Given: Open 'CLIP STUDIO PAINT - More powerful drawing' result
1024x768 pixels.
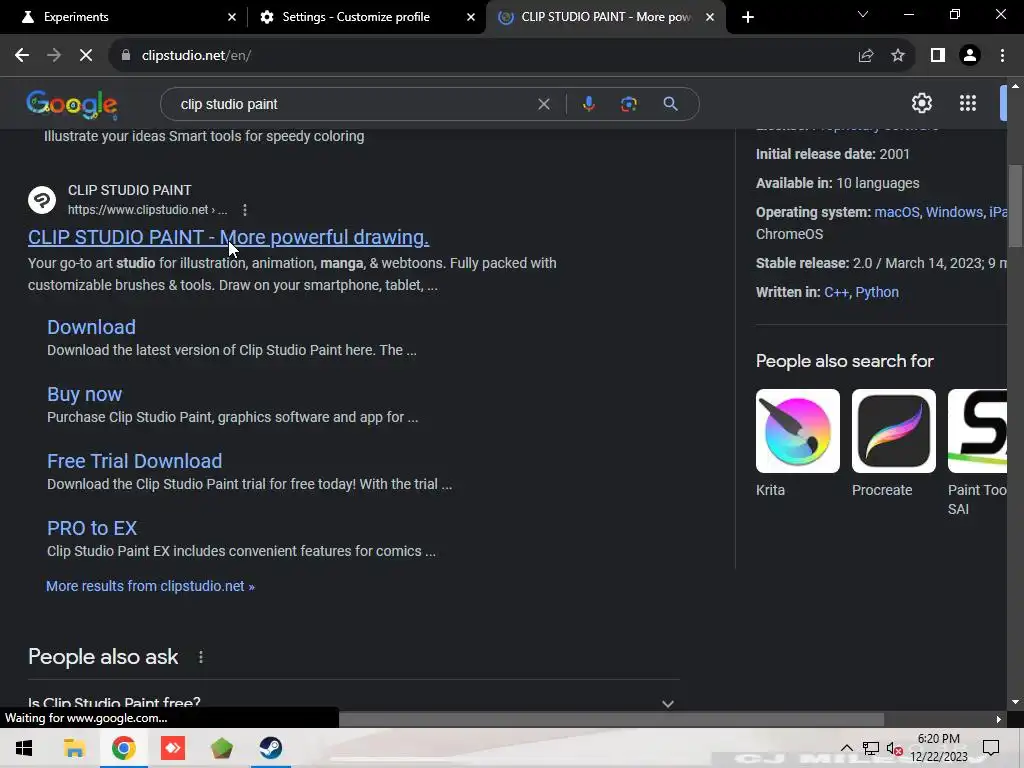Looking at the screenshot, I should (x=229, y=237).
